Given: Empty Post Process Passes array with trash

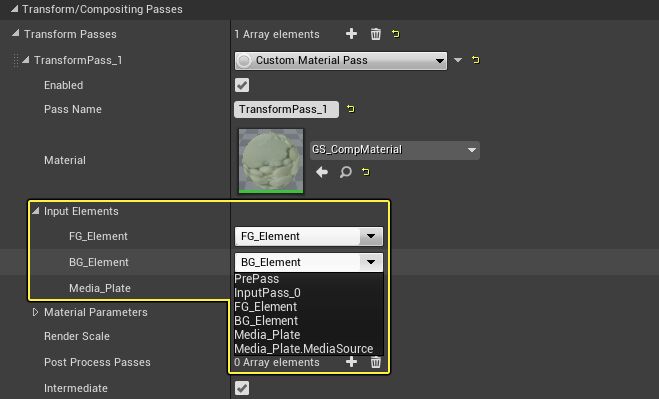Looking at the screenshot, I should [376, 362].
